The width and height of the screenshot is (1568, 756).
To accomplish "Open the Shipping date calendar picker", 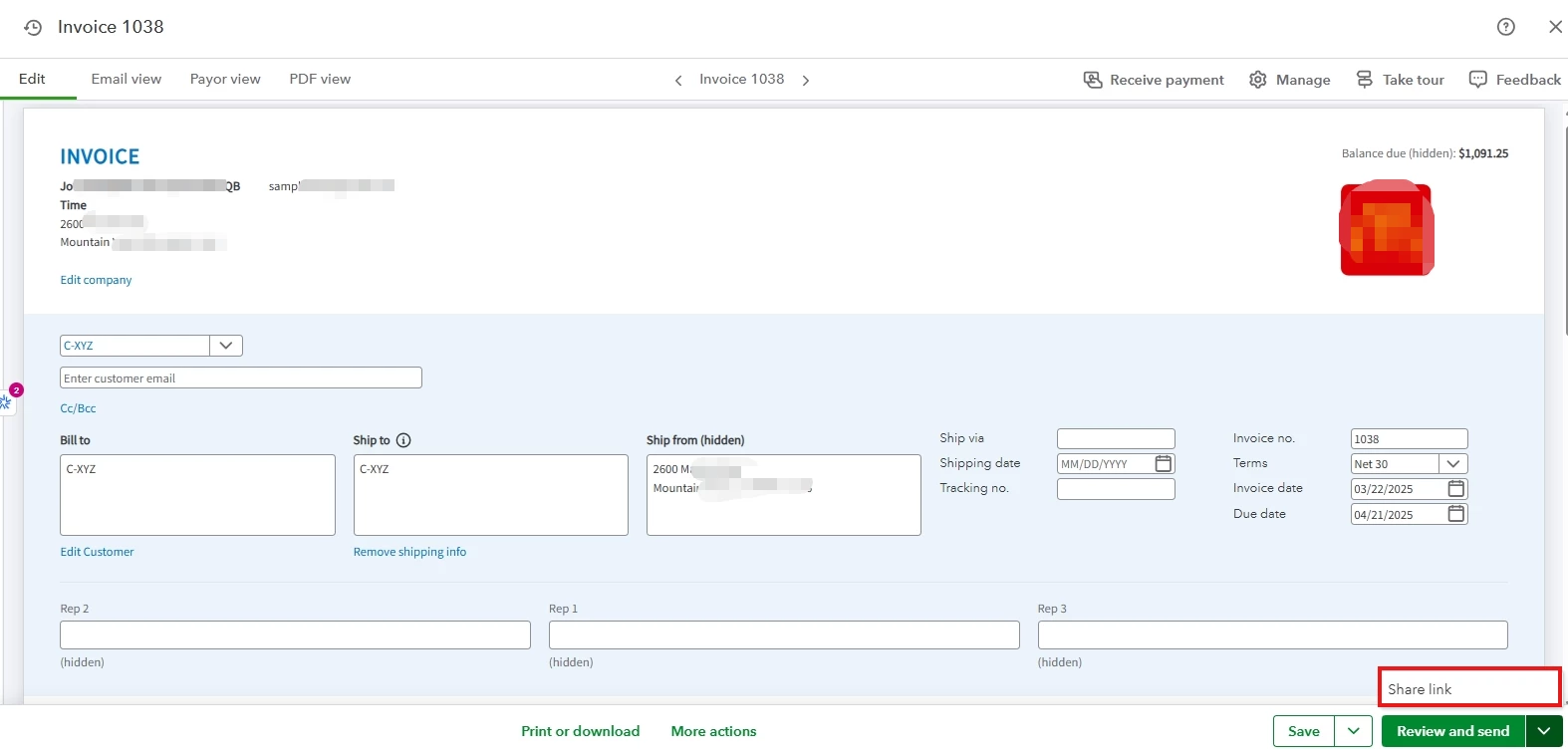I will tap(1164, 464).
